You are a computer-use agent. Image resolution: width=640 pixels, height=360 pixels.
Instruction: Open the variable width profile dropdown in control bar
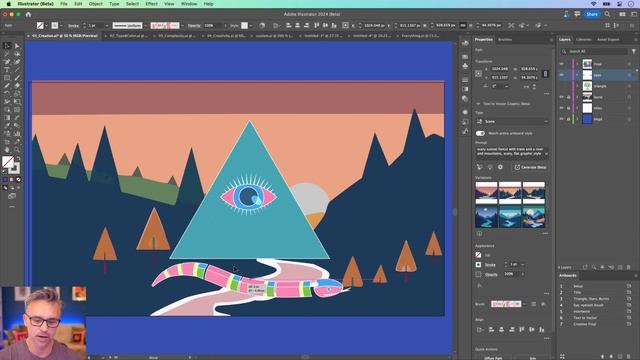[x=146, y=25]
